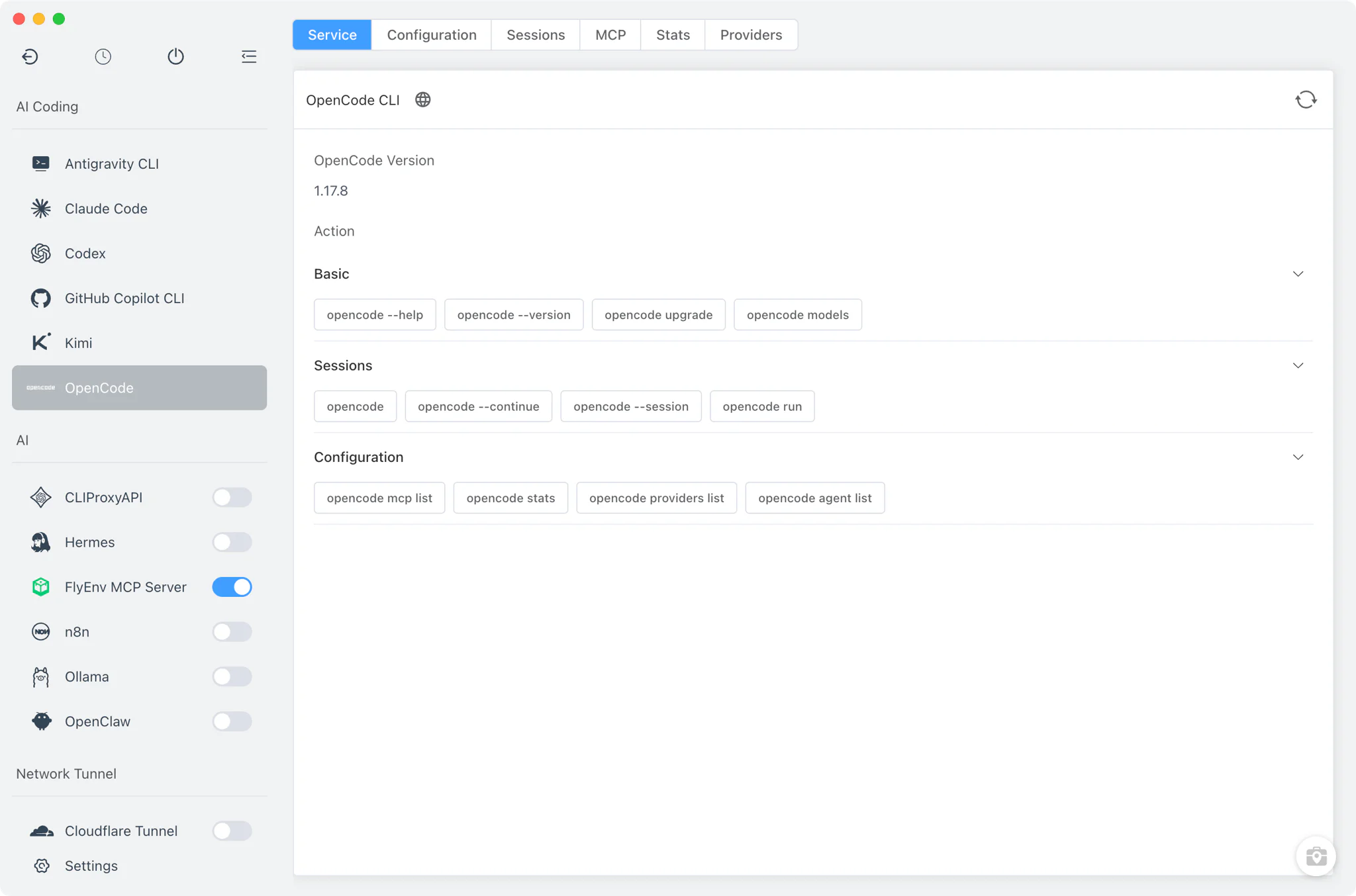Open the clock history icon
Screen dimensions: 1356x896
coord(103,56)
